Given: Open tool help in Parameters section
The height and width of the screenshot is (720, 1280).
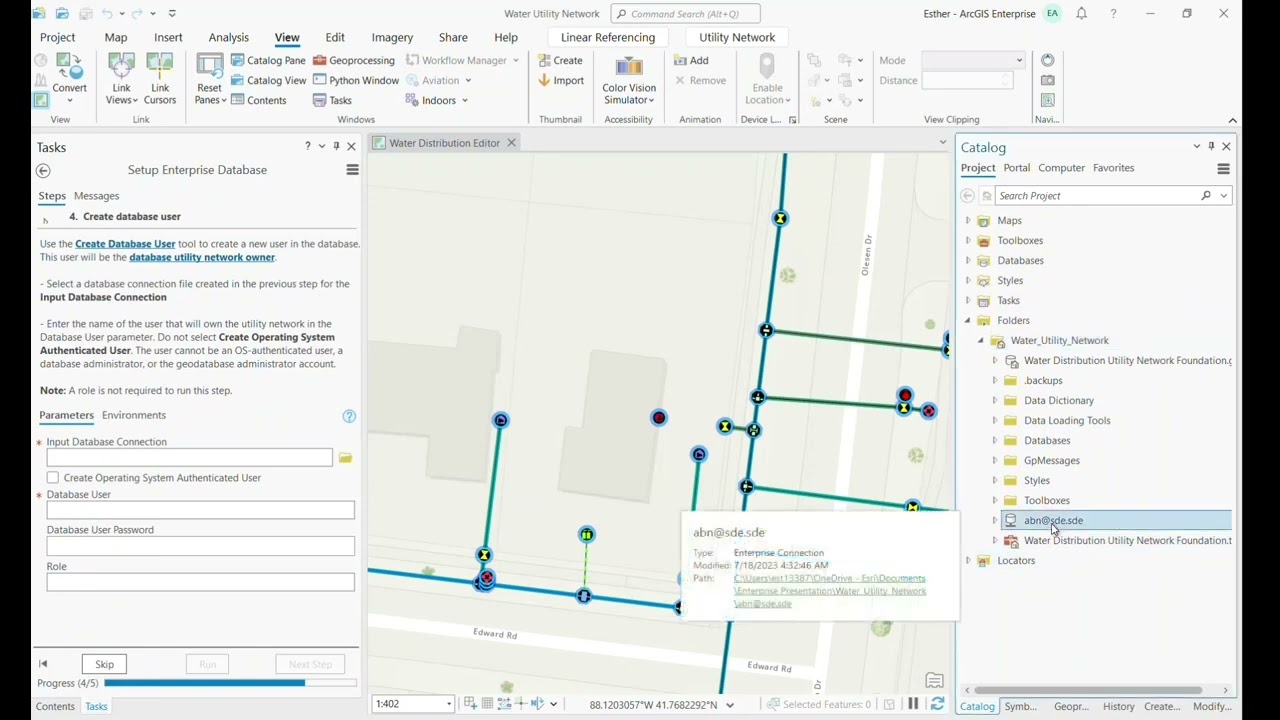Looking at the screenshot, I should click(349, 416).
